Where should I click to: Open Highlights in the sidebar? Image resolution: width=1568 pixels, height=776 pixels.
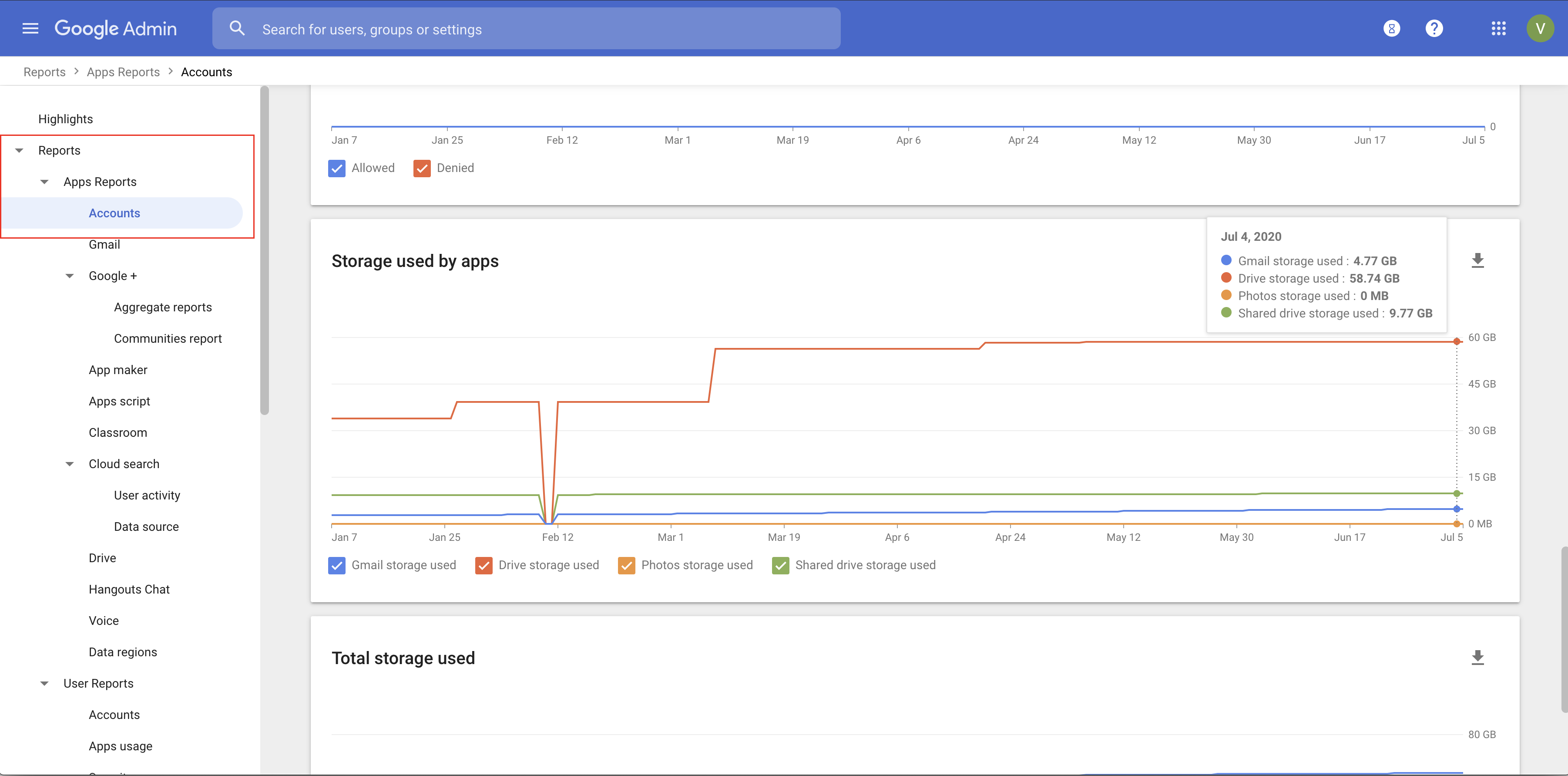click(x=65, y=119)
